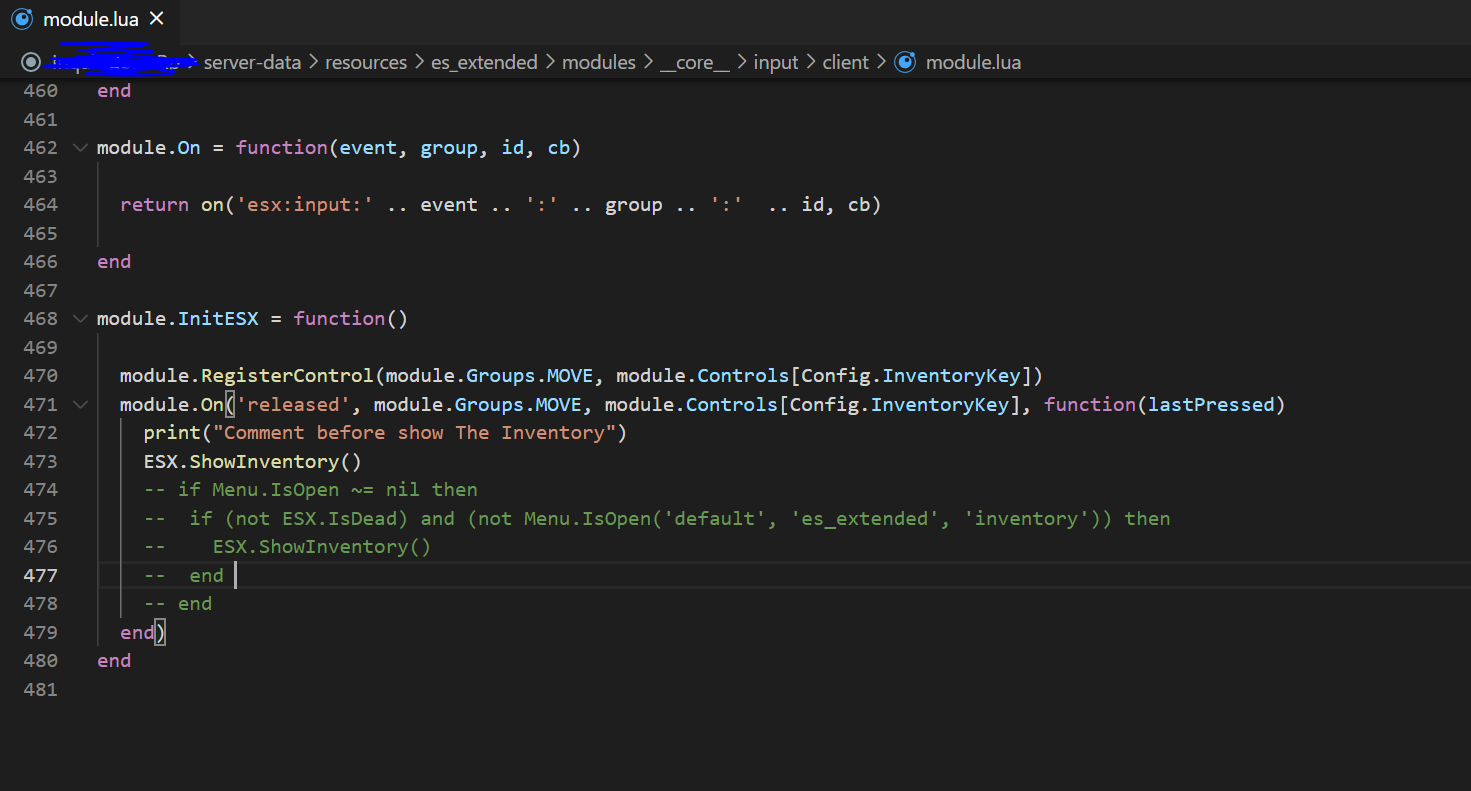The image size is (1471, 791).
Task: Click the ESX.ShowInventory() call on line 473
Action: tap(250, 461)
